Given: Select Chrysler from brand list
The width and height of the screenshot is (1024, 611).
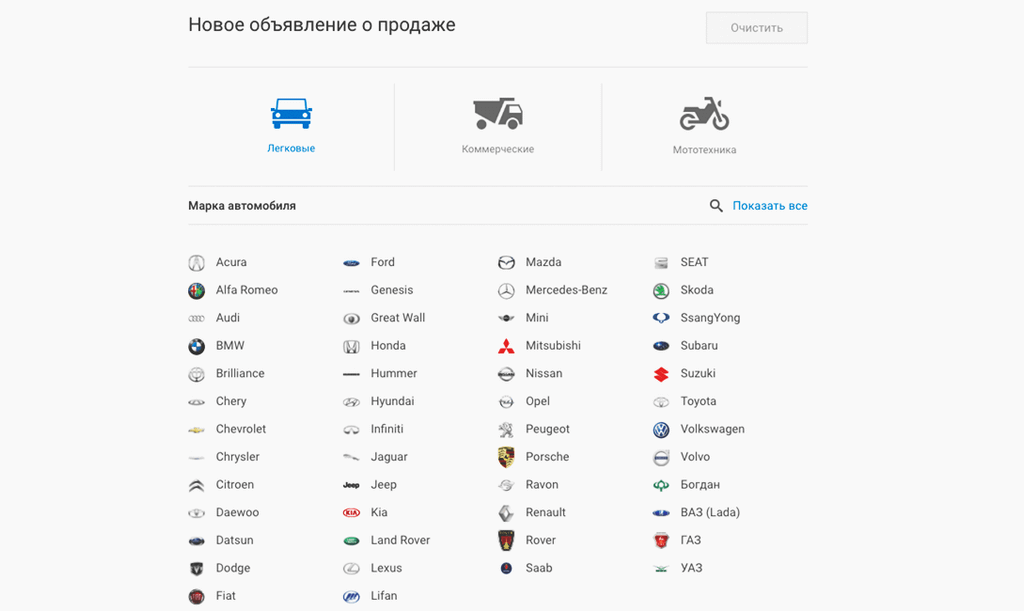Looking at the screenshot, I should pos(238,457).
